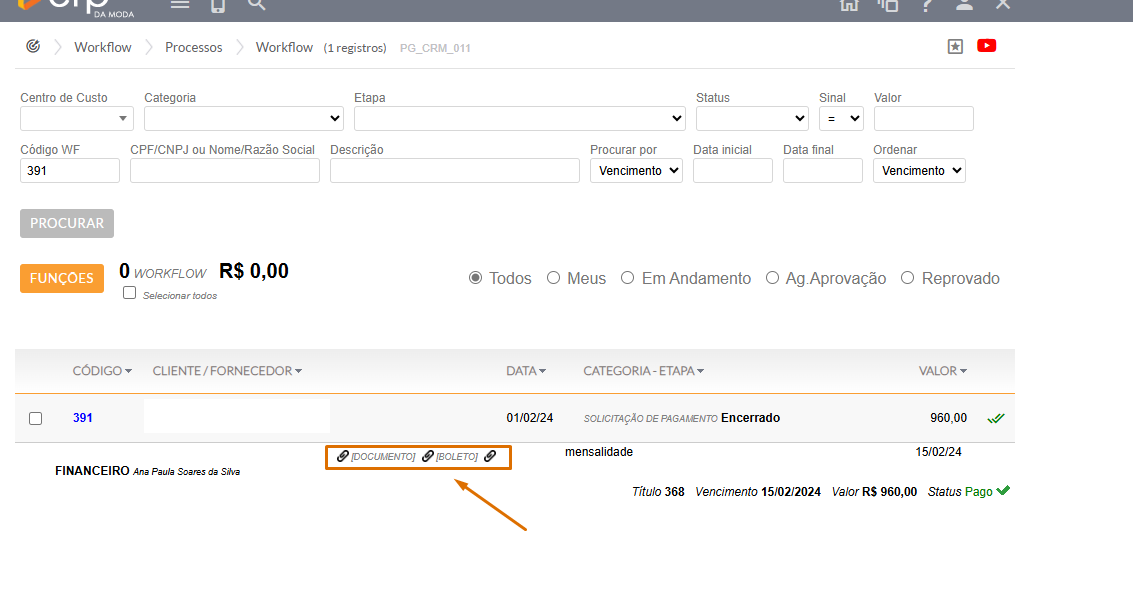Screen dimensions: 1133x606
Task: Open the user profile icon
Action: [964, 5]
